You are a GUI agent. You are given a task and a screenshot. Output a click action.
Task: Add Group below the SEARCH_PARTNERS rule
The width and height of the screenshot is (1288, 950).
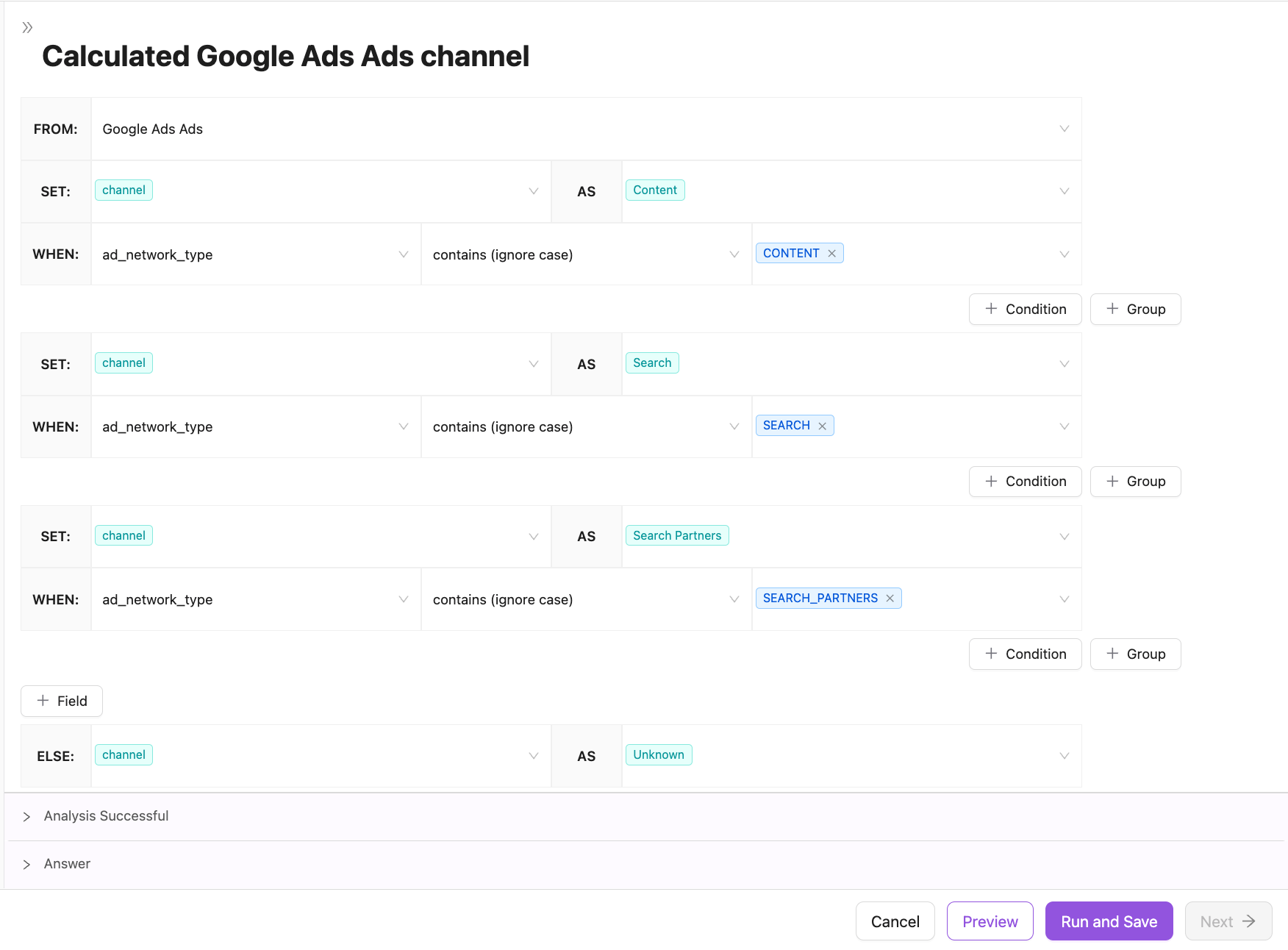pyautogui.click(x=1135, y=654)
